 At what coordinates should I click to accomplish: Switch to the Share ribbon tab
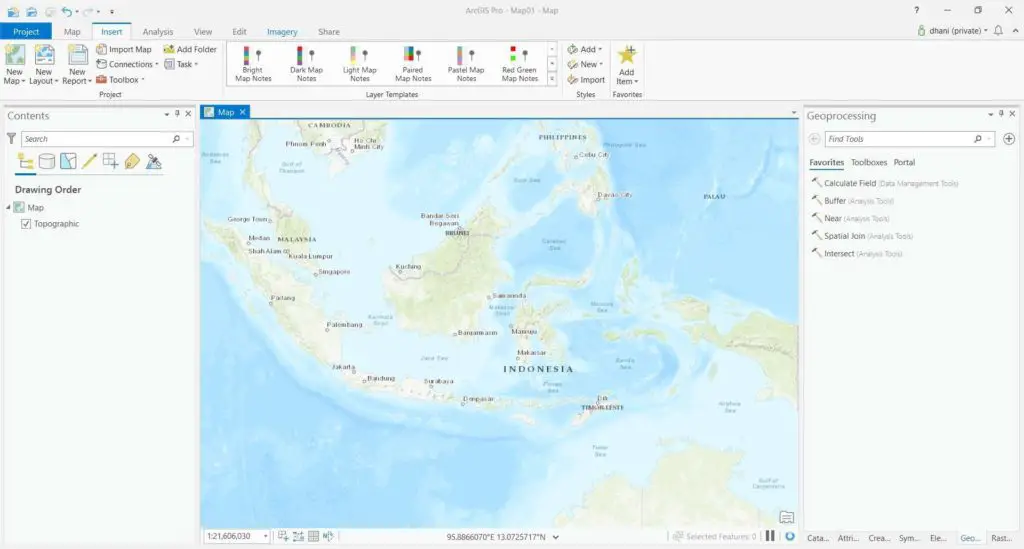tap(328, 31)
